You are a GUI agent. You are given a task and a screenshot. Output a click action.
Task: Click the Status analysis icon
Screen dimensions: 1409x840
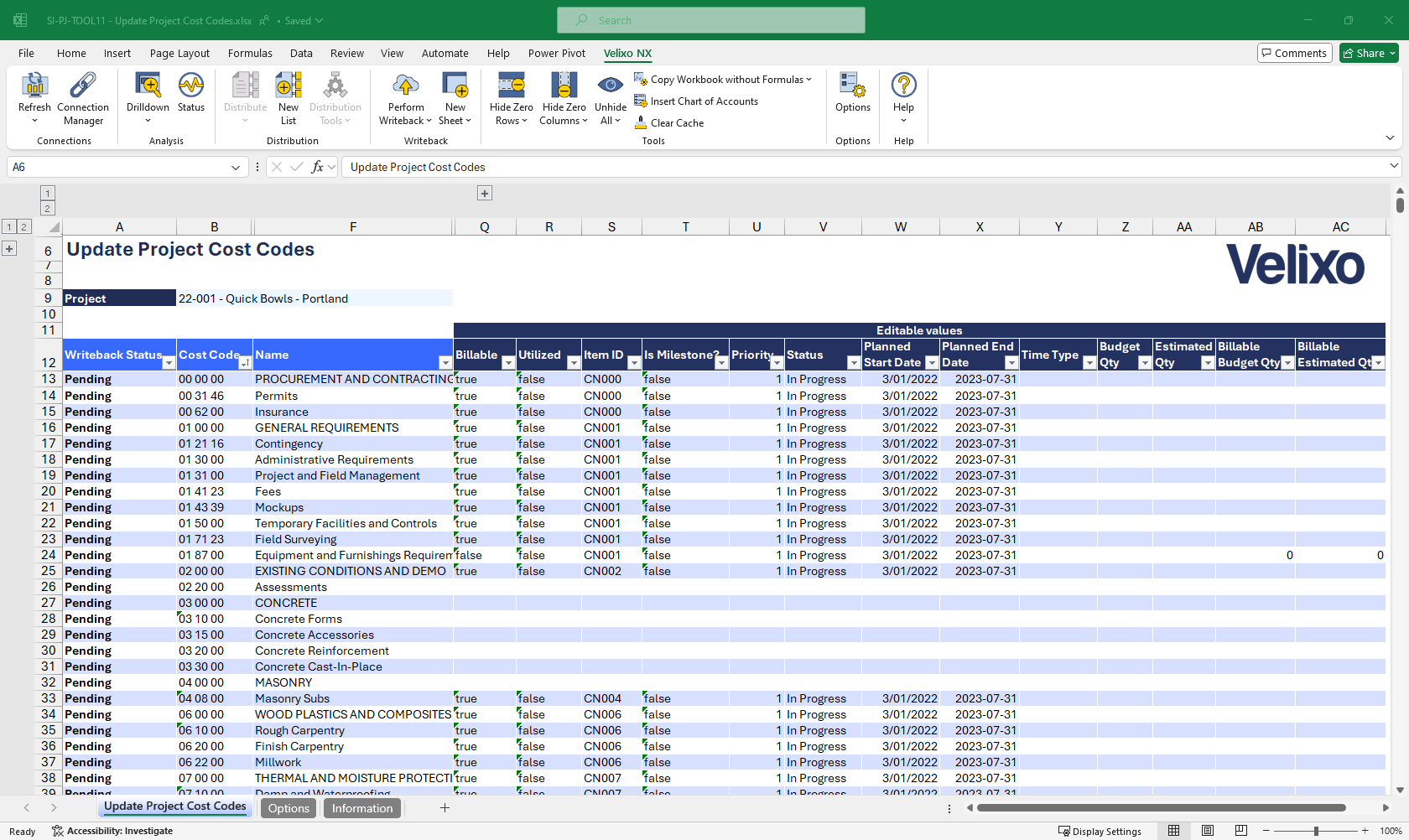(191, 86)
